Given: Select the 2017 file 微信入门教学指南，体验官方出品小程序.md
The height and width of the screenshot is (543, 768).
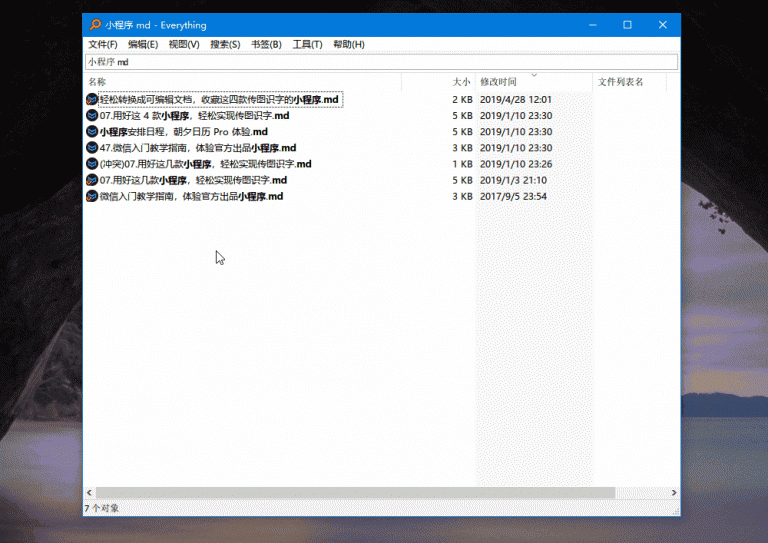Looking at the screenshot, I should click(192, 196).
